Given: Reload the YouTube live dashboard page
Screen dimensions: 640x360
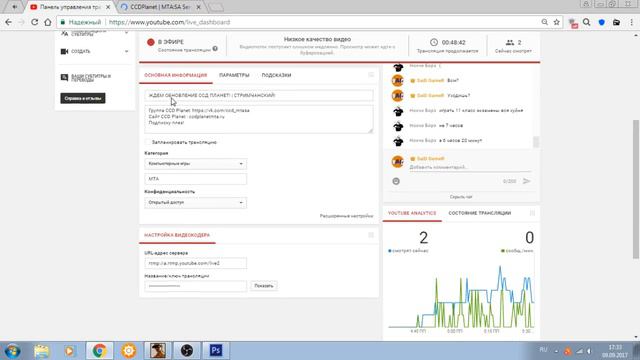Looking at the screenshot, I should click(35, 22).
